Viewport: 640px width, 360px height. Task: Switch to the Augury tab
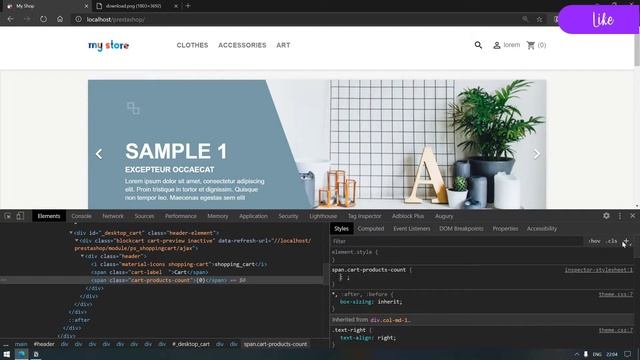[x=444, y=216]
